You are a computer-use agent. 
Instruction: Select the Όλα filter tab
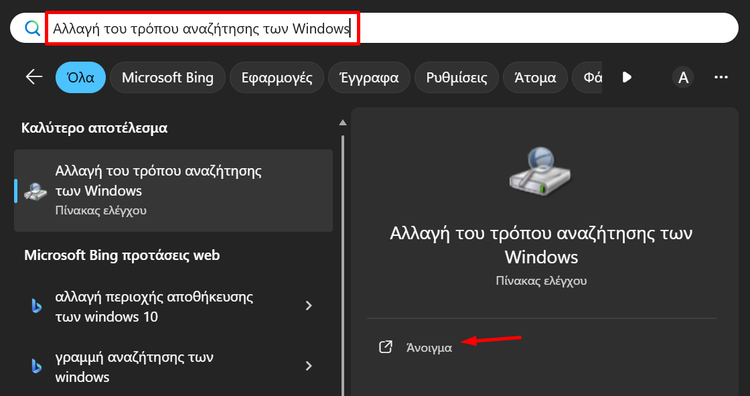click(x=80, y=77)
